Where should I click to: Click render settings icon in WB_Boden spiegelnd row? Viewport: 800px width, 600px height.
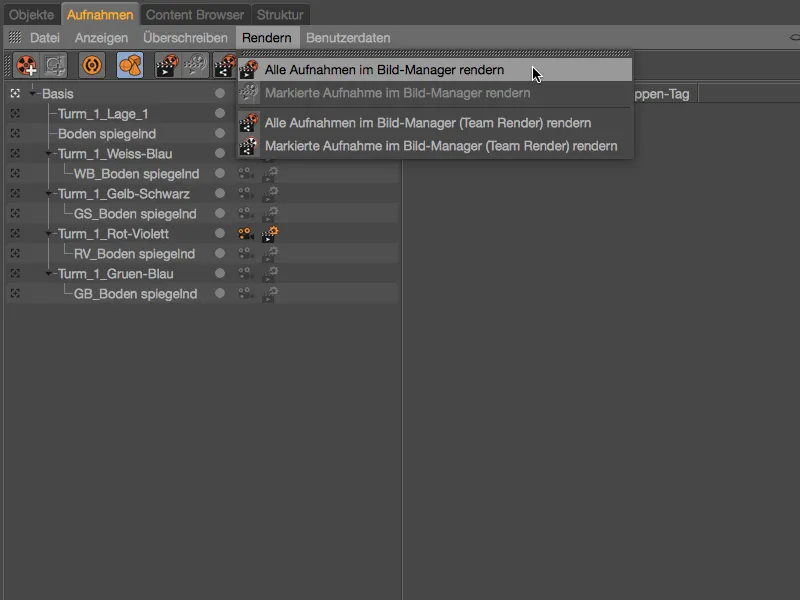(270, 174)
